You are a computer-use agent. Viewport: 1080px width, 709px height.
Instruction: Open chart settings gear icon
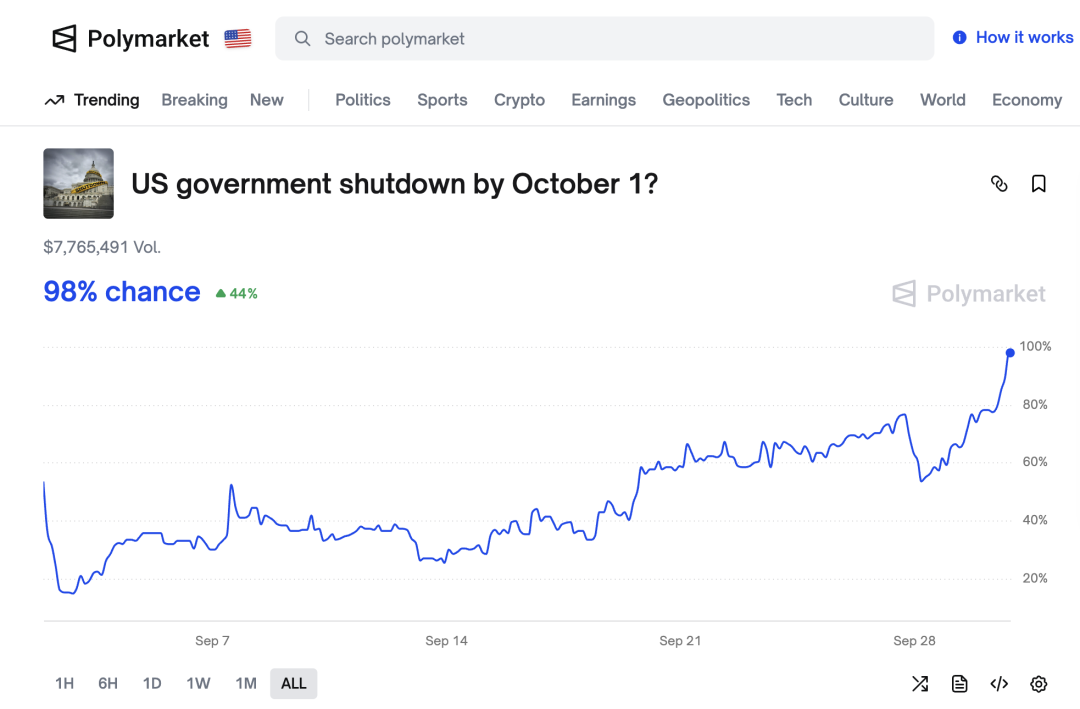click(x=1039, y=684)
